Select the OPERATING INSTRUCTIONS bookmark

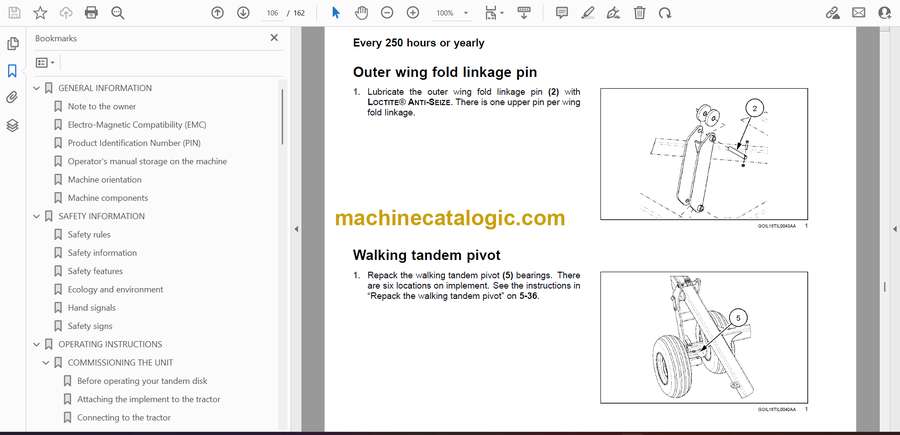click(110, 344)
